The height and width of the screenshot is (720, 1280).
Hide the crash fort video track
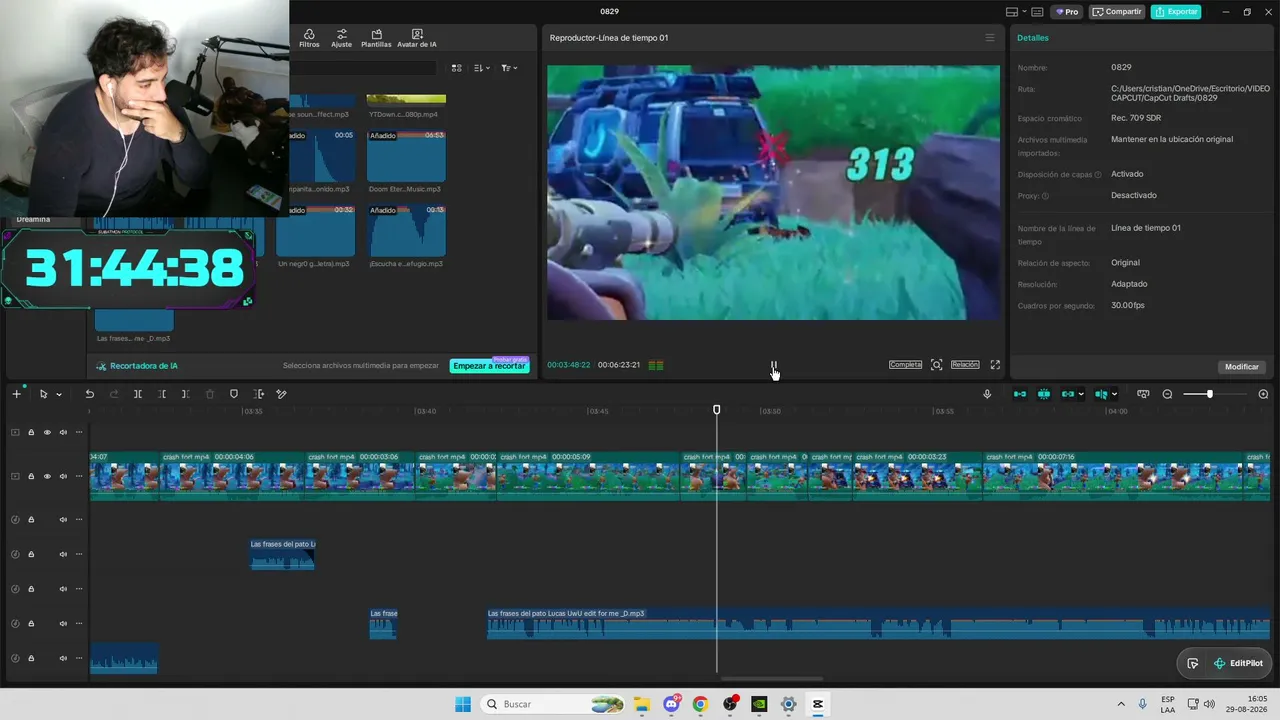tap(47, 476)
